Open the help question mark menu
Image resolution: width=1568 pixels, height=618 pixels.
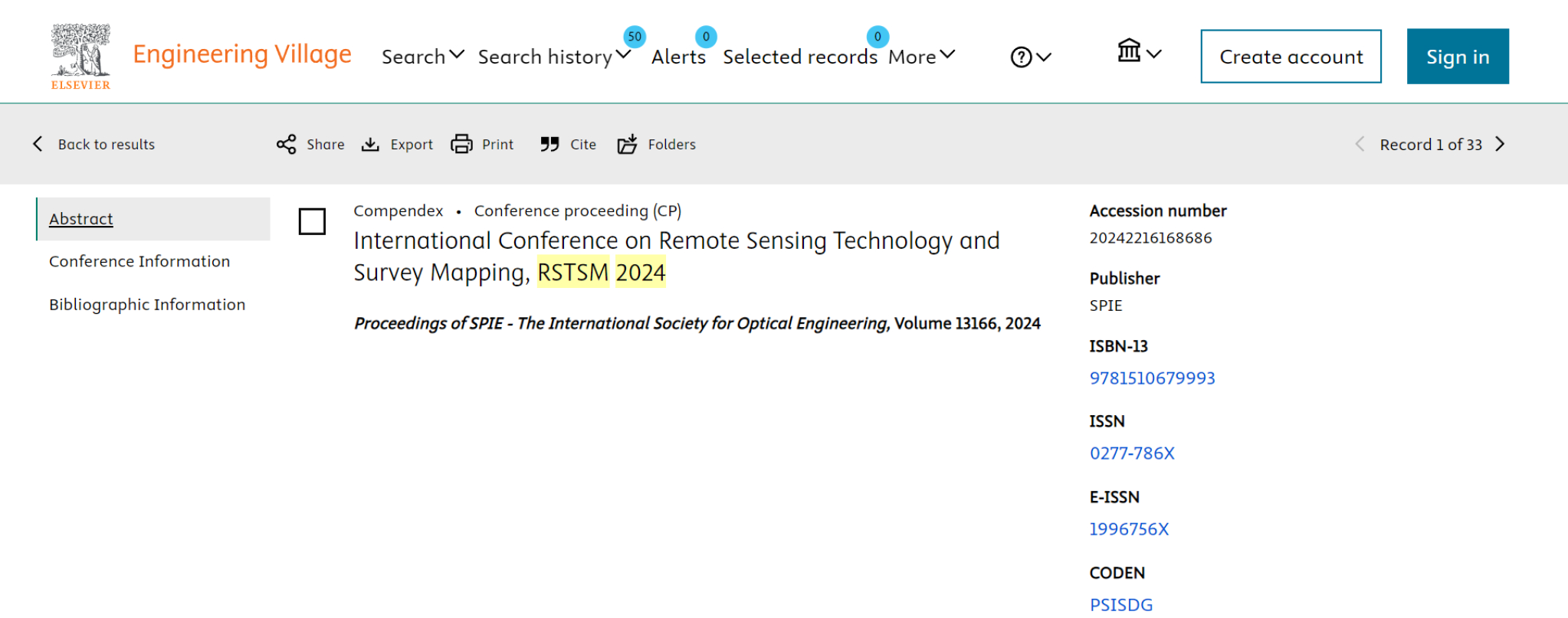click(1030, 57)
